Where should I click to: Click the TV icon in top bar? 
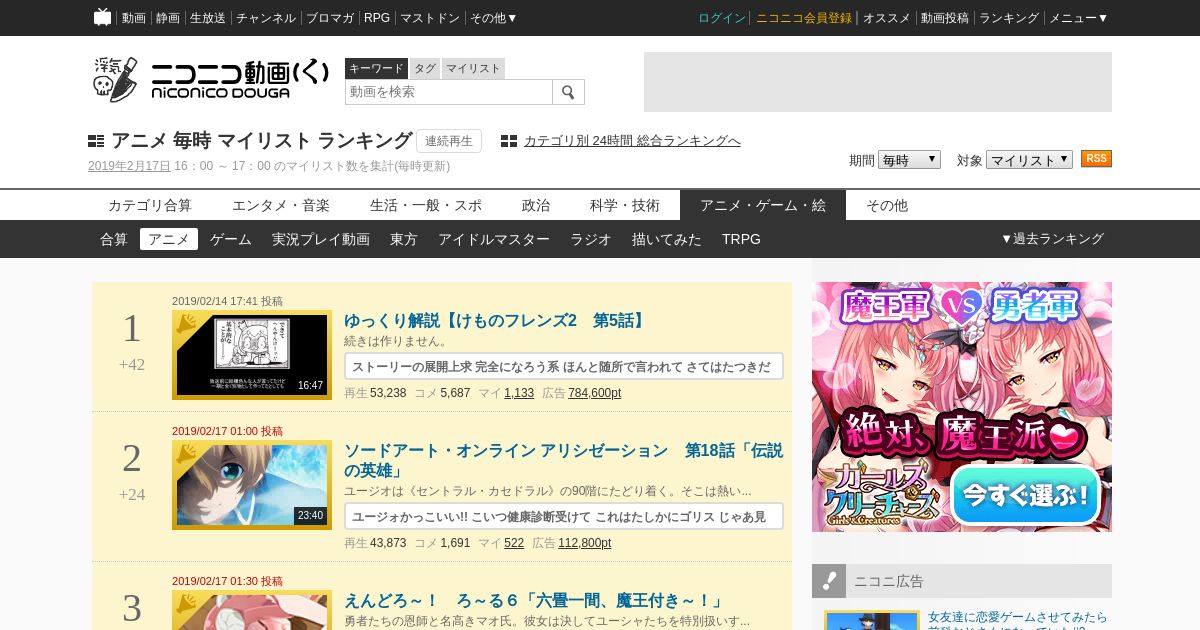103,17
